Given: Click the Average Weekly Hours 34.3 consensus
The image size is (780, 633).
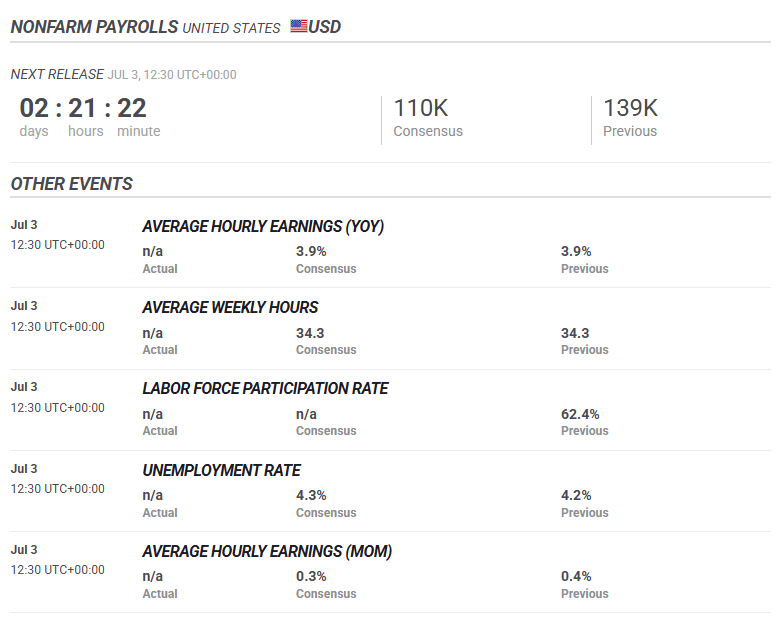Looking at the screenshot, I should 310,333.
